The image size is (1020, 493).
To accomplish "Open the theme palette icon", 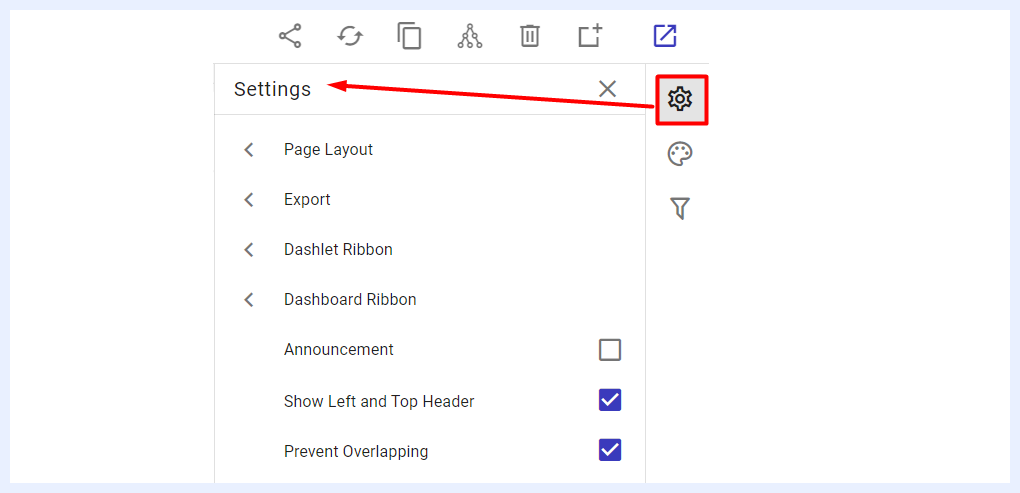I will [680, 155].
